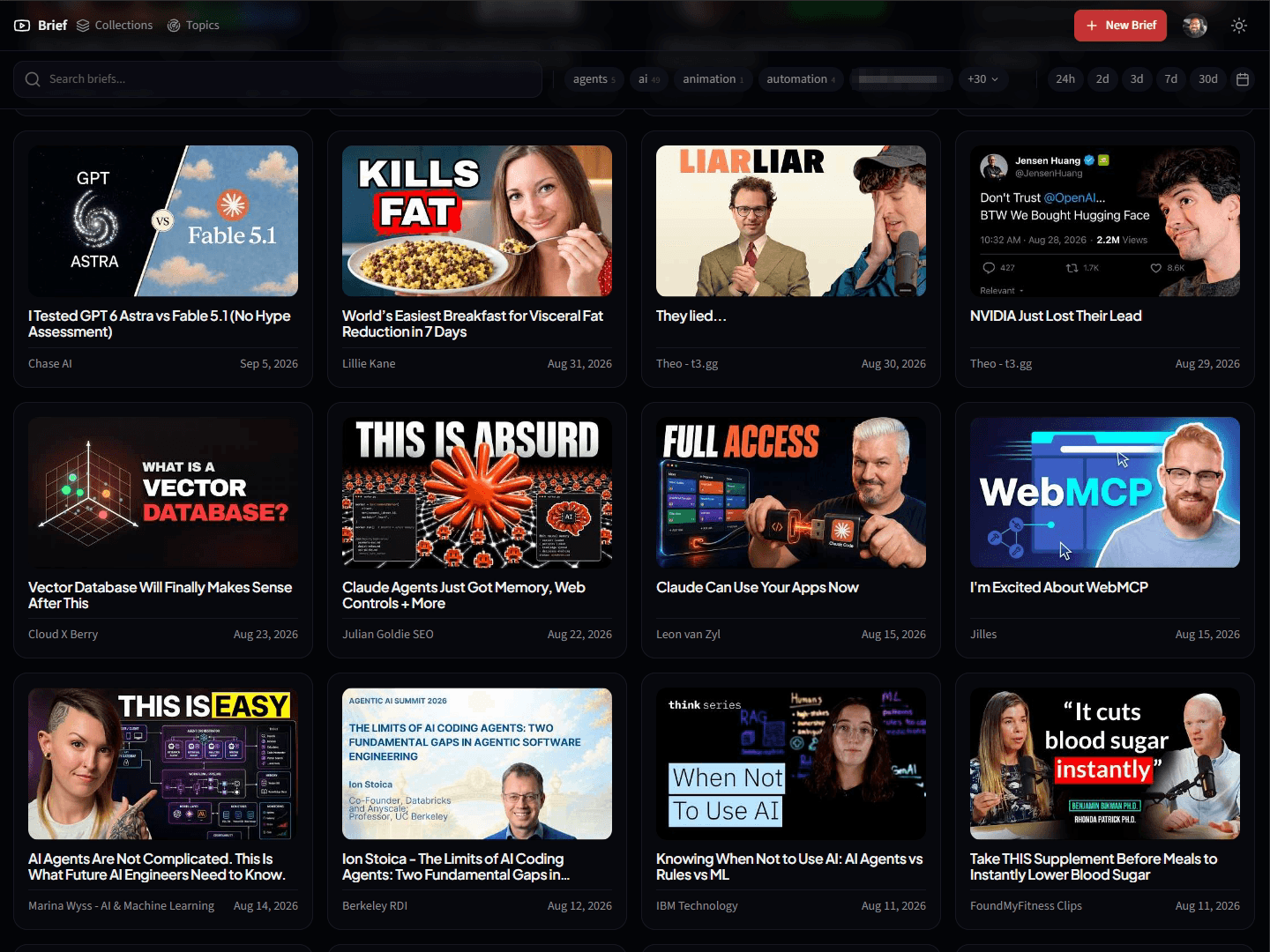The width and height of the screenshot is (1270, 952).
Task: Select the 7d time range
Action: [x=1171, y=79]
